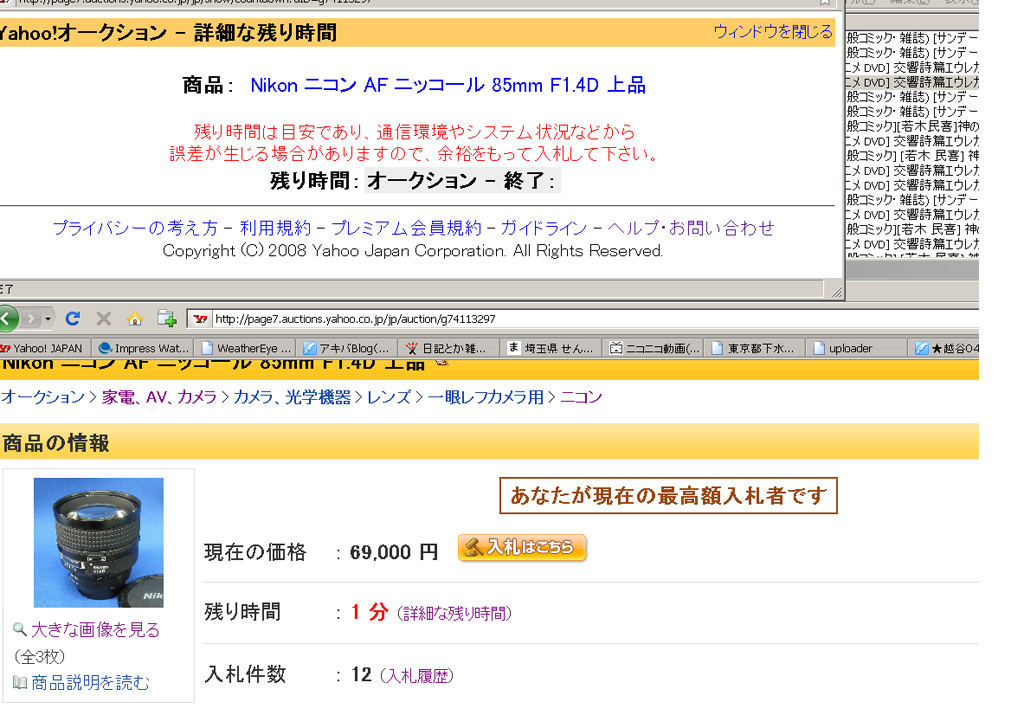Click 商品説明を読む link
The height and width of the screenshot is (728, 1024).
(90, 682)
